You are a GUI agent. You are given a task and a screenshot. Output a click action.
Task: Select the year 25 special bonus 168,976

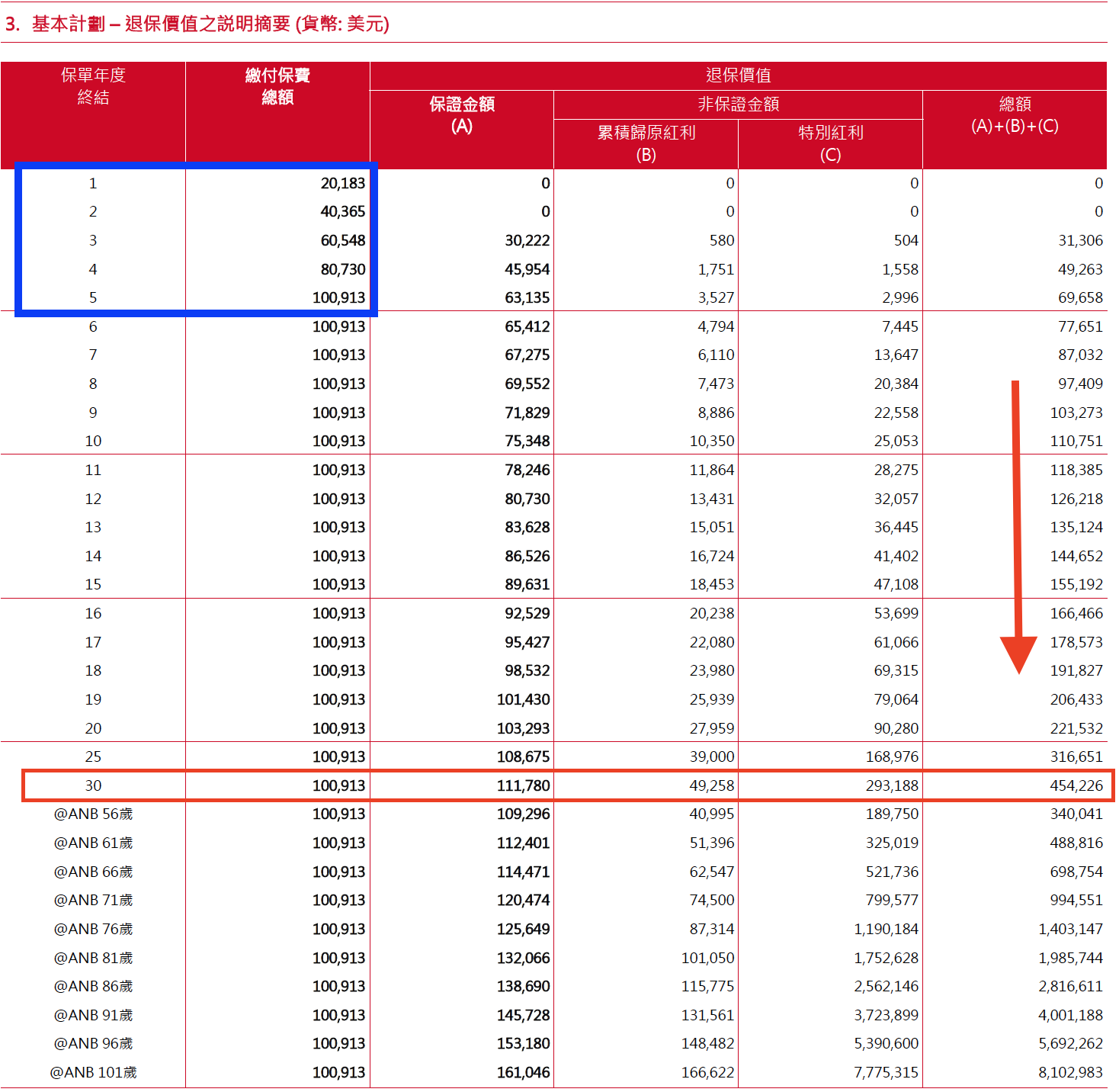[892, 757]
